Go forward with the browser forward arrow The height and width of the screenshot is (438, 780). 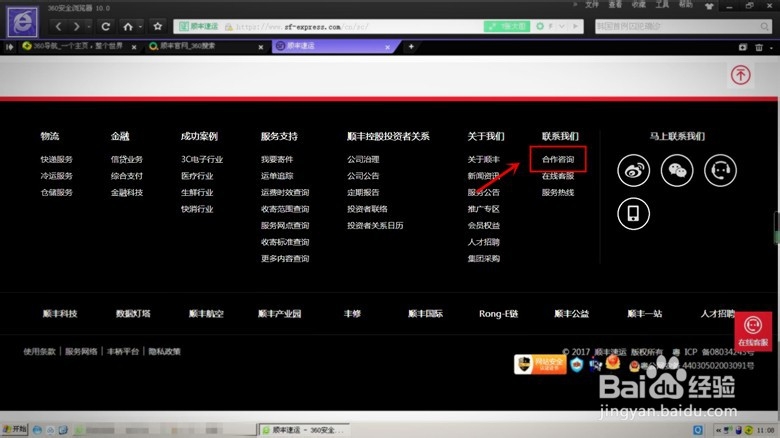[x=76, y=26]
